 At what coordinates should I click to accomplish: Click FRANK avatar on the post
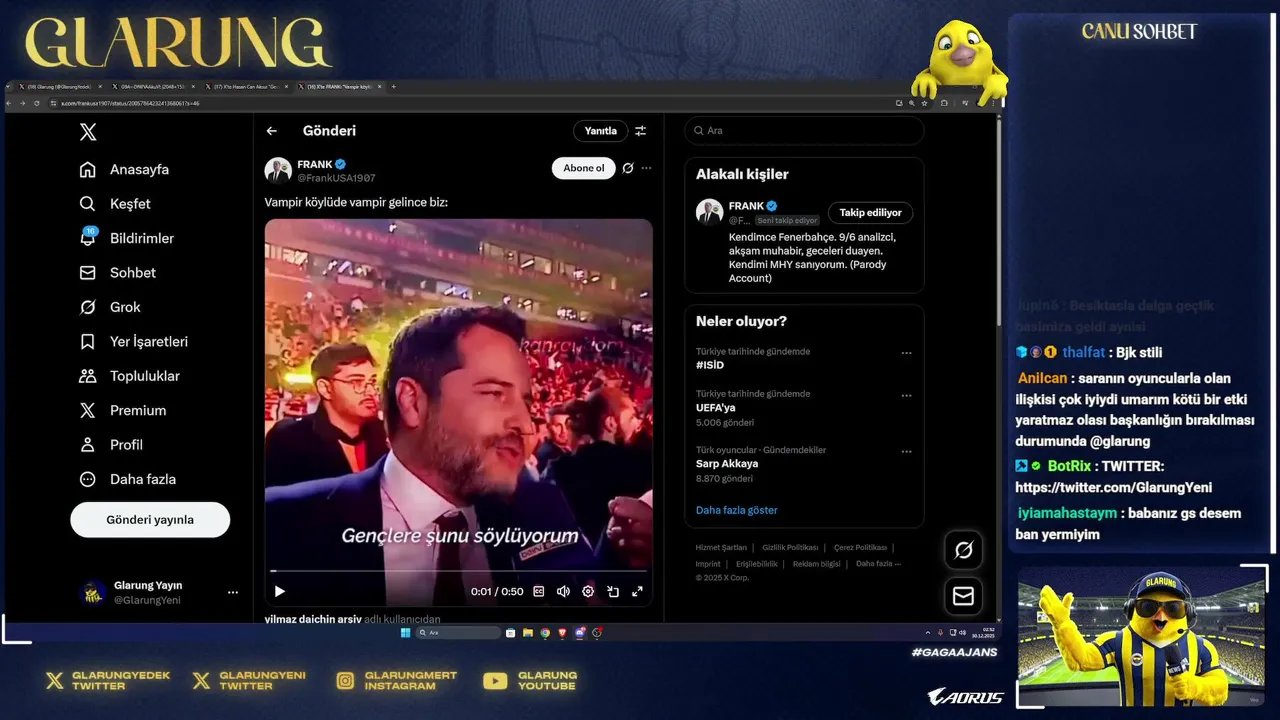[x=278, y=170]
